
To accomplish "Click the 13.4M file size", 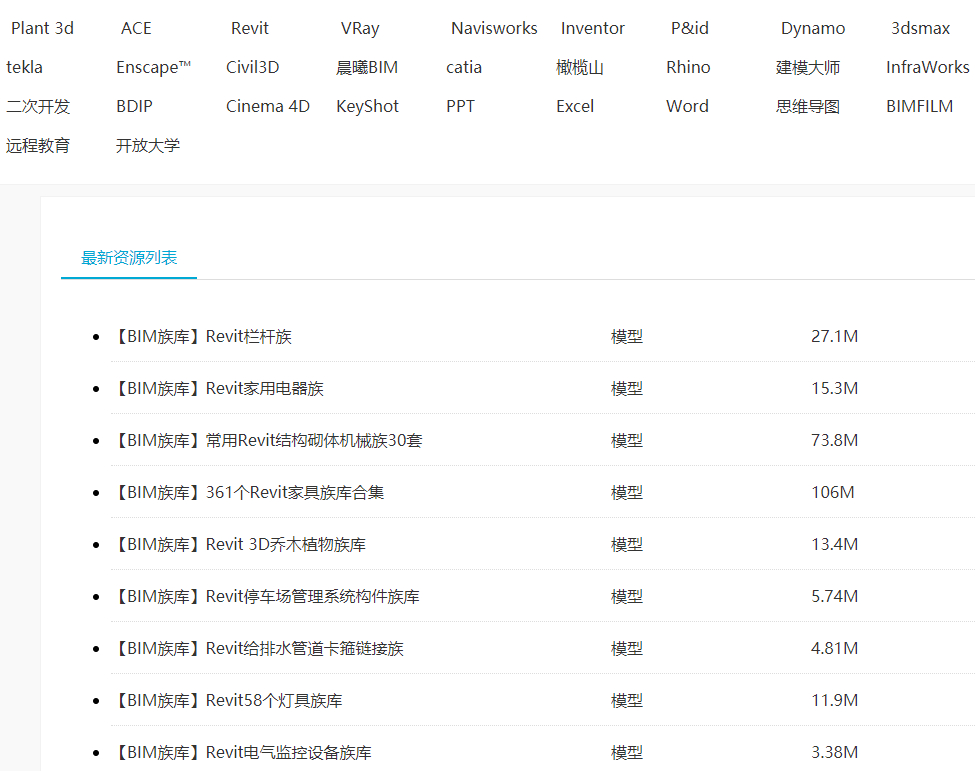I will point(834,545).
